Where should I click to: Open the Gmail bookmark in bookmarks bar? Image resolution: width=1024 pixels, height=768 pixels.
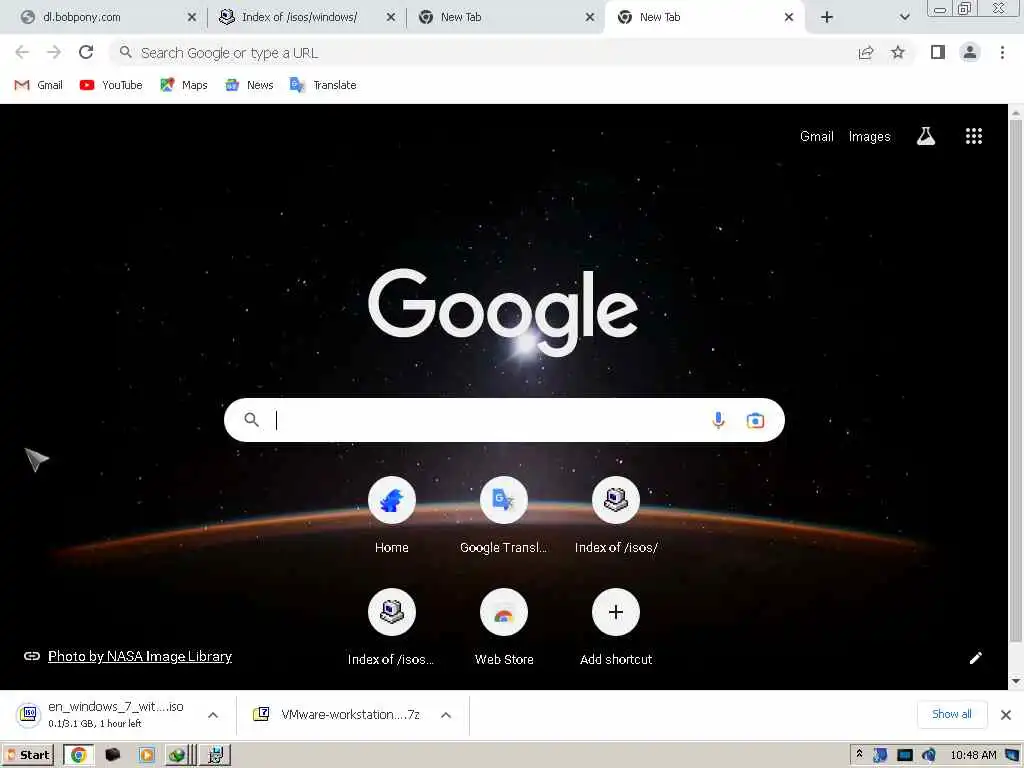click(39, 85)
